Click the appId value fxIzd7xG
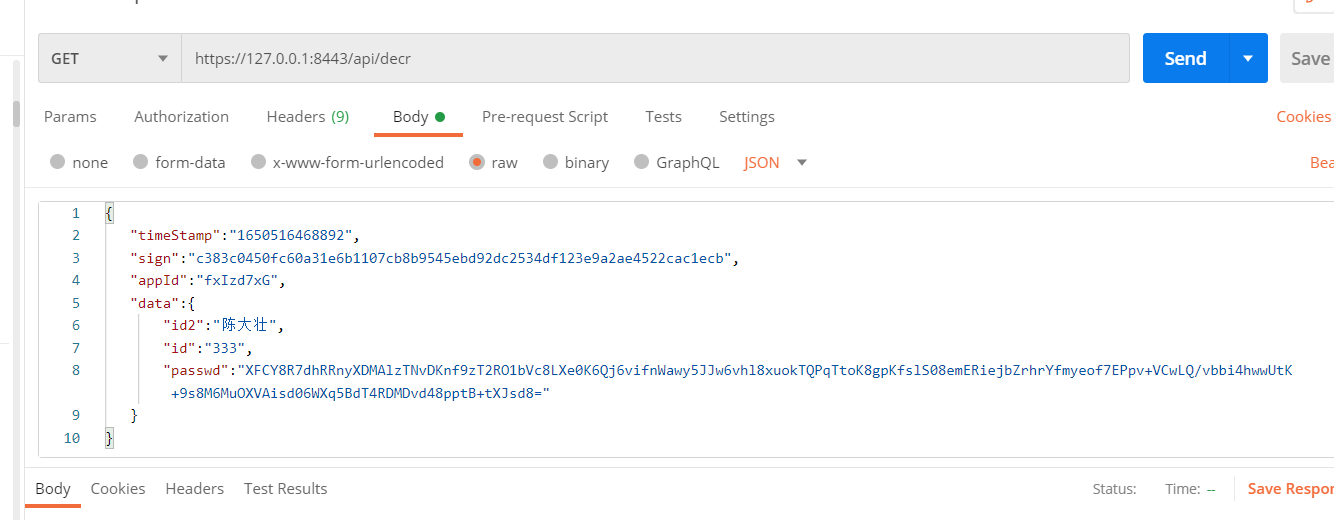This screenshot has width=1334, height=520. click(240, 280)
